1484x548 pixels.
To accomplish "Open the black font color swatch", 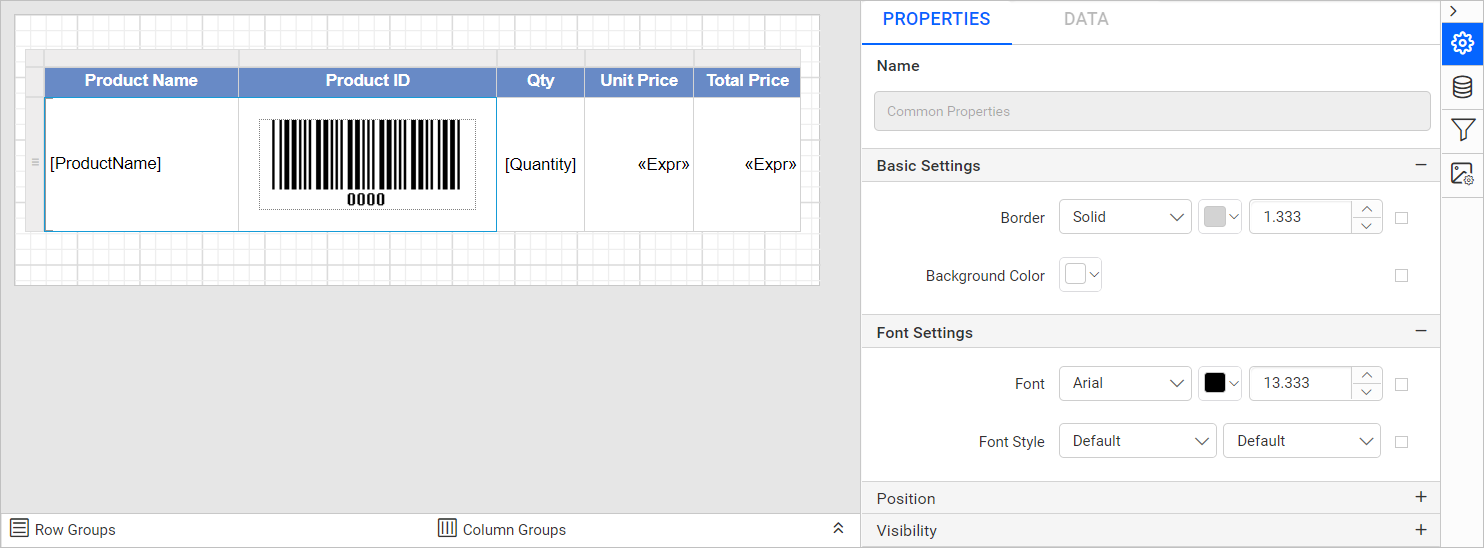I will pos(1219,383).
